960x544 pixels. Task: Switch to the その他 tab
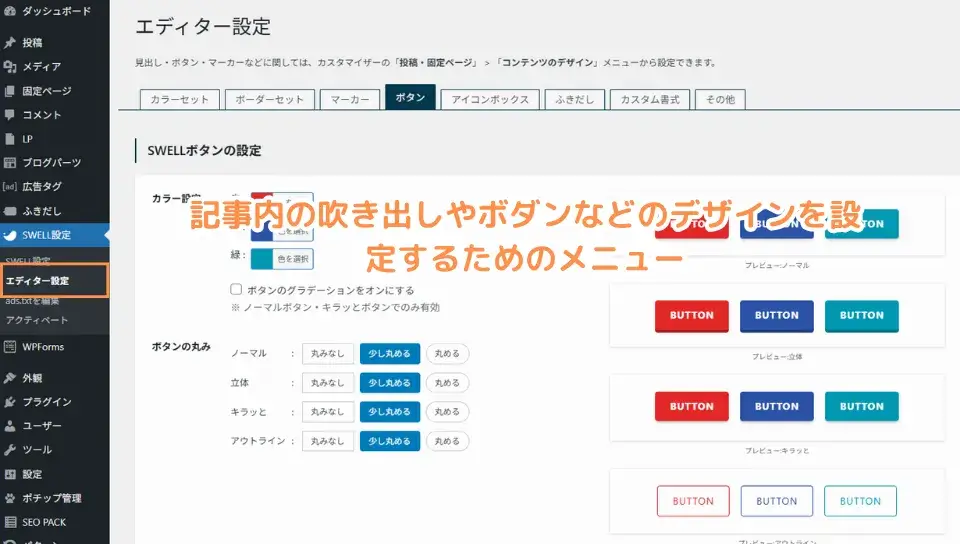[x=720, y=99]
